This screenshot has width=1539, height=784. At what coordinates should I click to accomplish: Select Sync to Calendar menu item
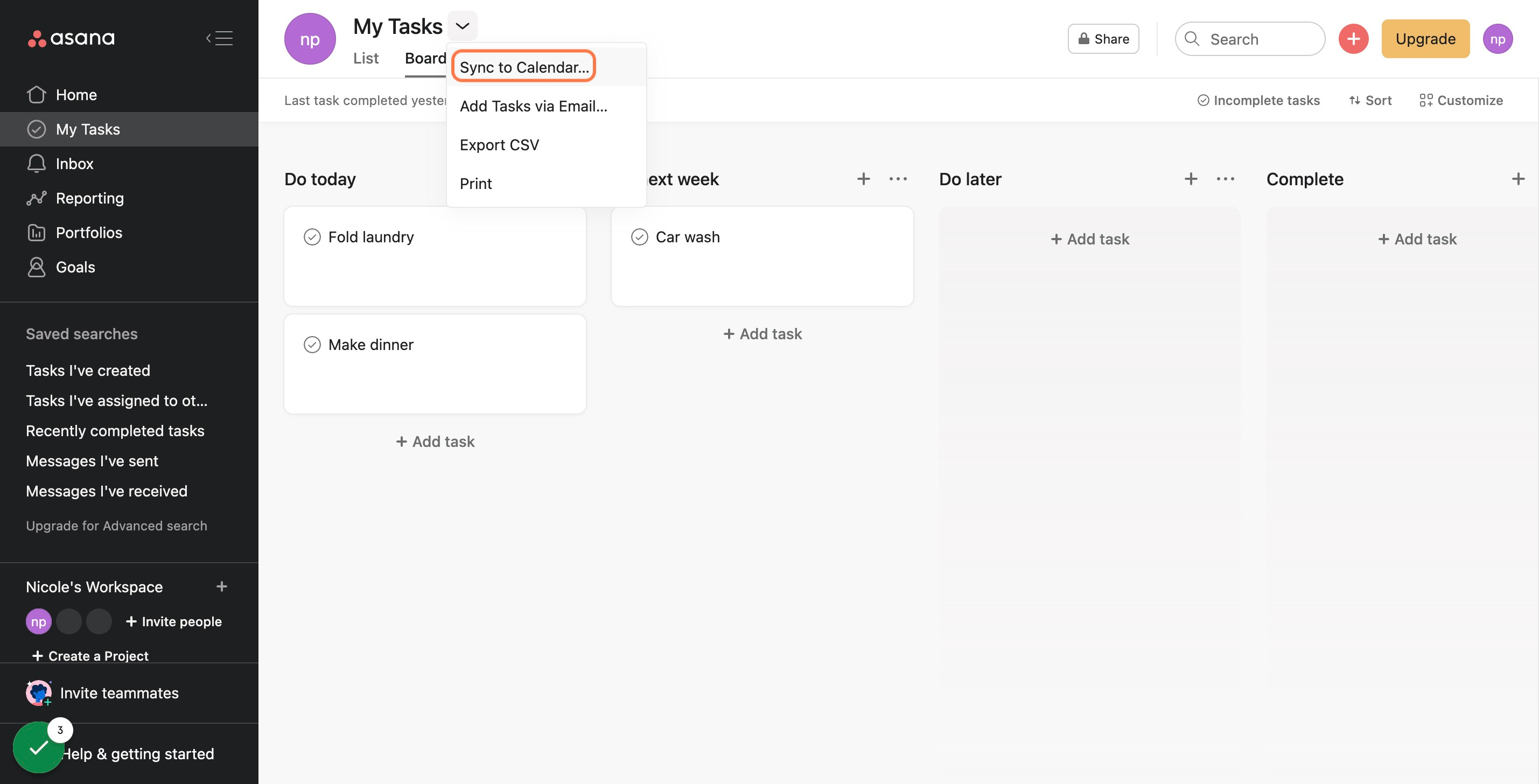[546, 67]
